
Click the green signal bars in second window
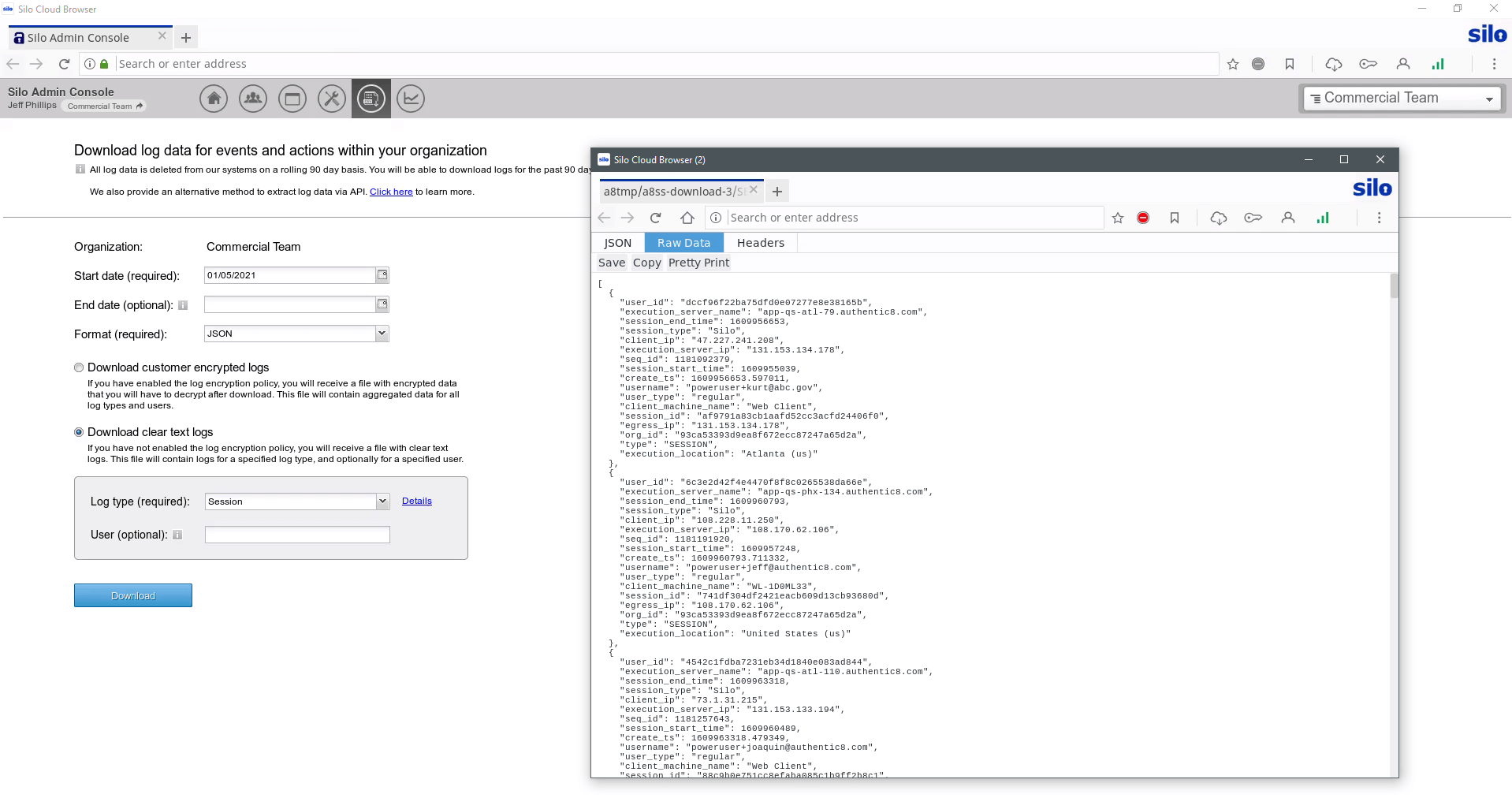tap(1323, 218)
